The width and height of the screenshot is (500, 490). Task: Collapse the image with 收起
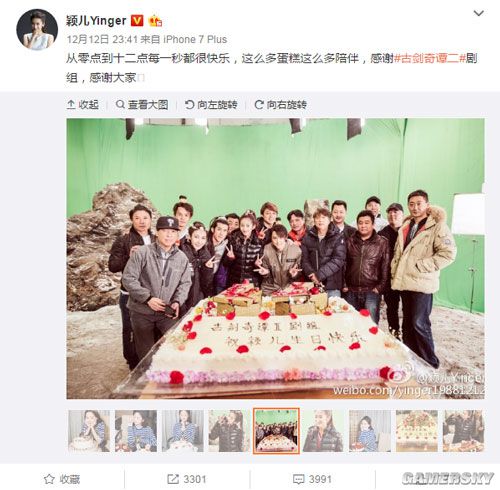pos(83,105)
